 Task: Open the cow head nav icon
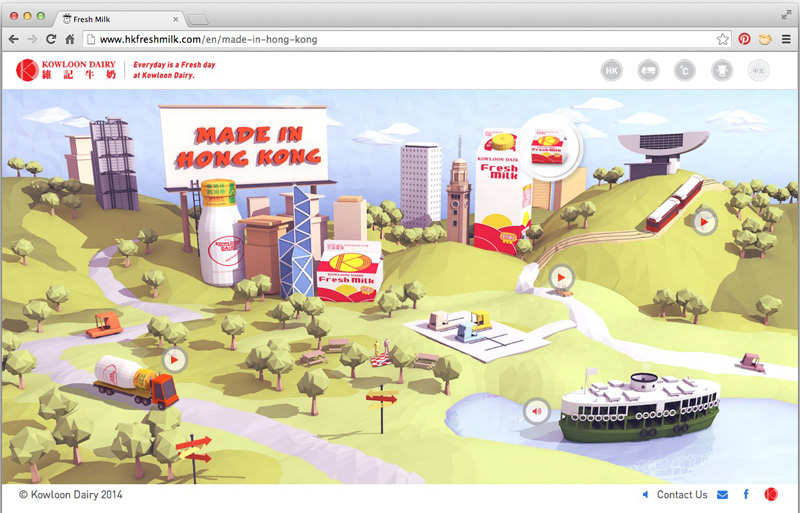[722, 70]
